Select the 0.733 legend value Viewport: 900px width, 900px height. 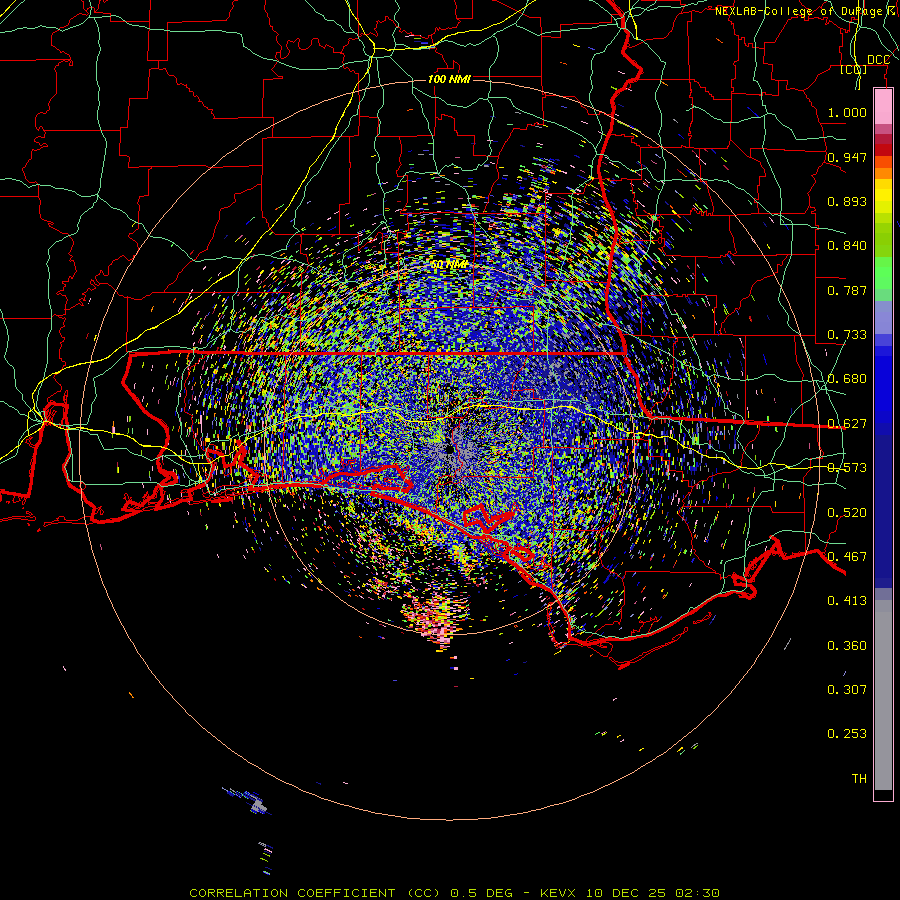pos(847,335)
